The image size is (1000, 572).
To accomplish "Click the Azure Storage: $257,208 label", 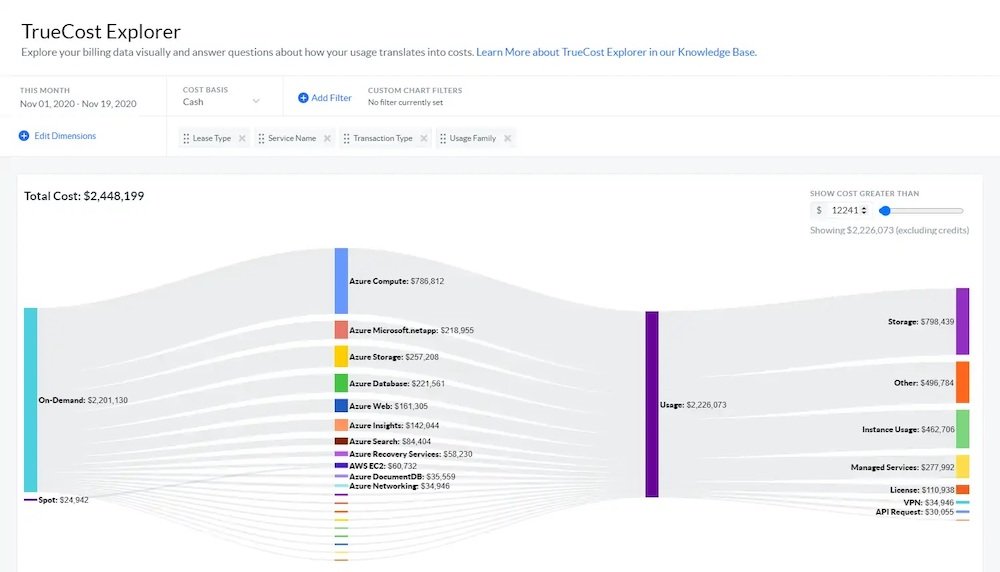I will [x=394, y=357].
